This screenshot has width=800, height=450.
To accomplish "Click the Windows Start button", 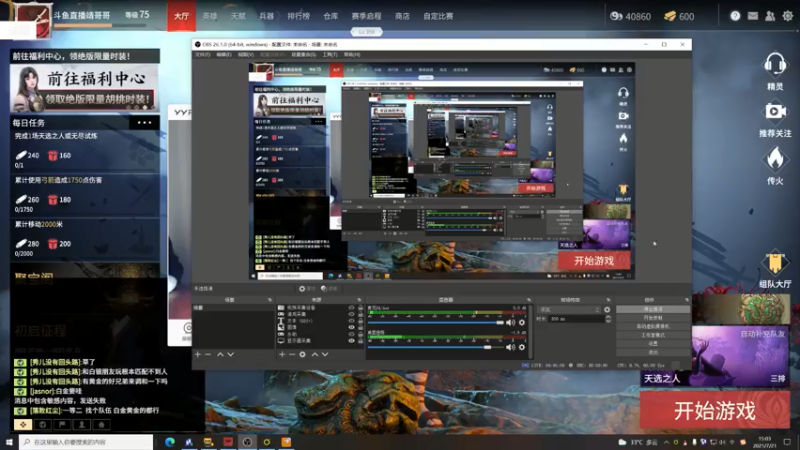I will click(x=9, y=442).
